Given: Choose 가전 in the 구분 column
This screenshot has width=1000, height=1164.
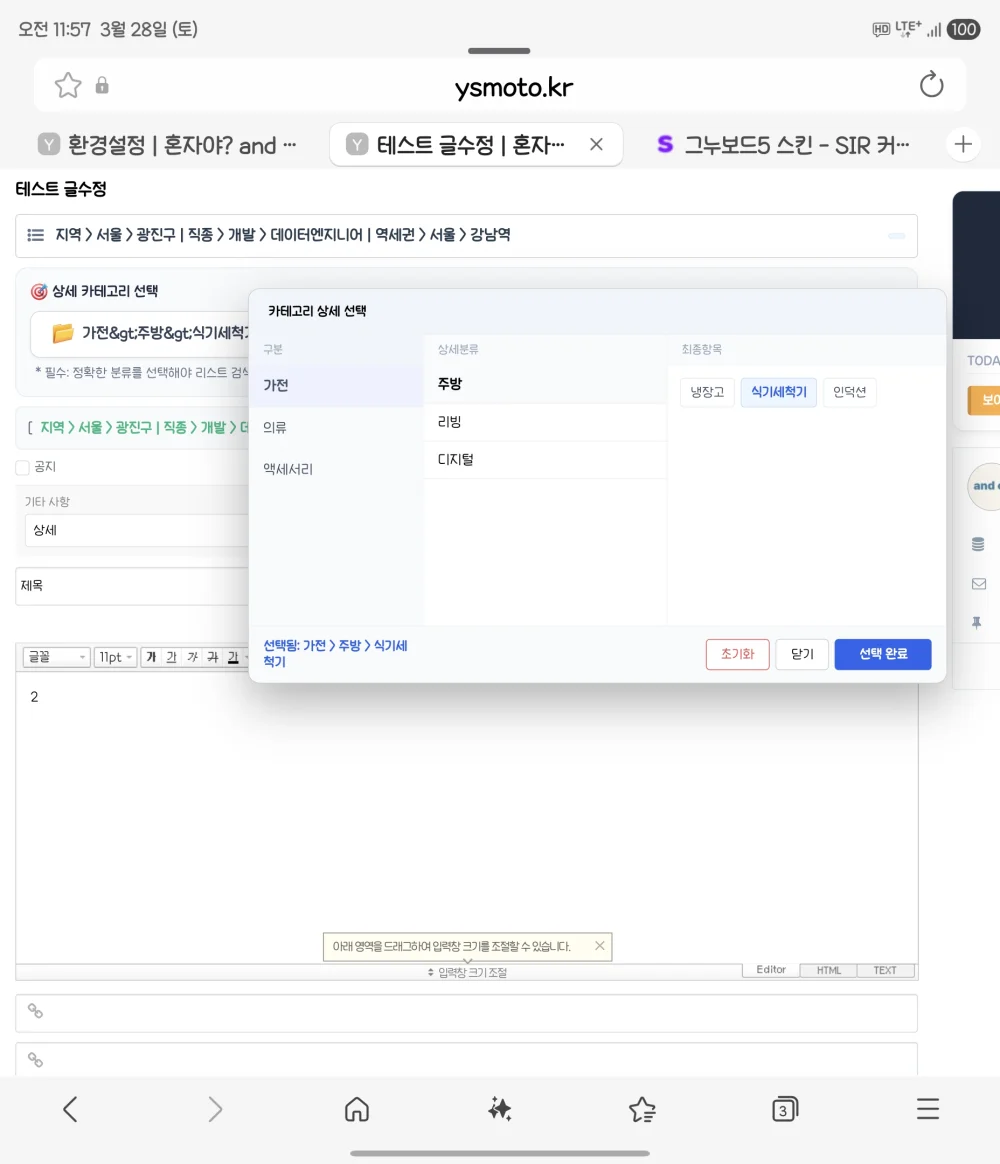Looking at the screenshot, I should click(336, 385).
